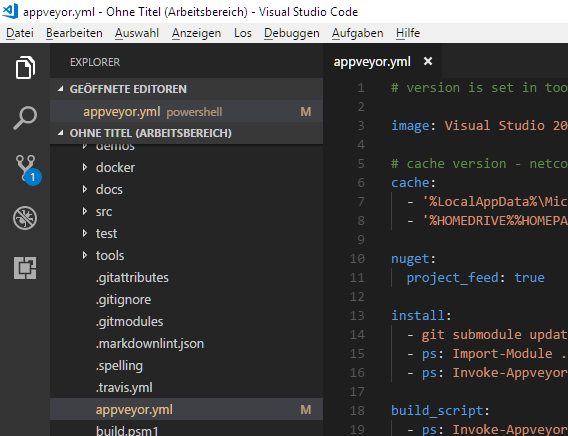Click 'Import-Module' on line 15
568x436 pixels.
(502, 353)
